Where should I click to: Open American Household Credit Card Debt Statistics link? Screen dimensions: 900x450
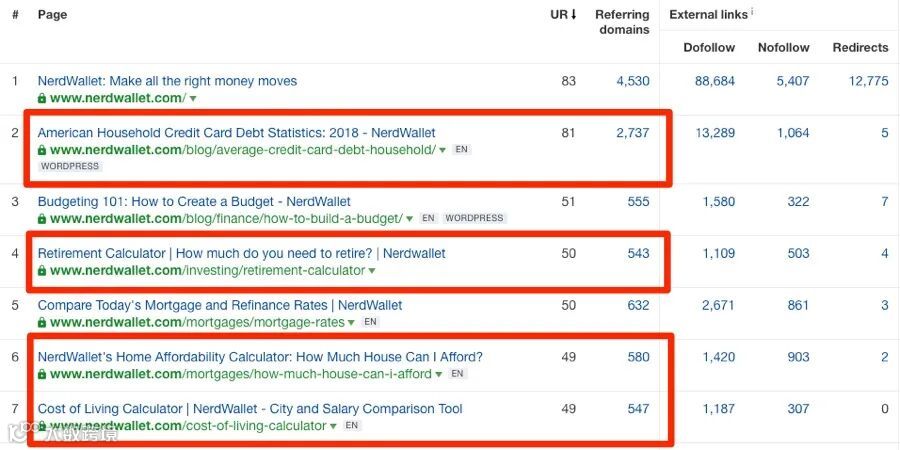[x=236, y=133]
